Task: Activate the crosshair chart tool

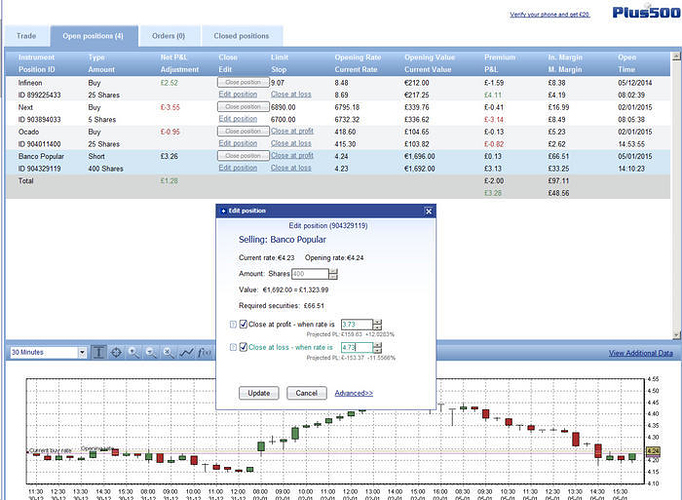Action: (x=116, y=352)
